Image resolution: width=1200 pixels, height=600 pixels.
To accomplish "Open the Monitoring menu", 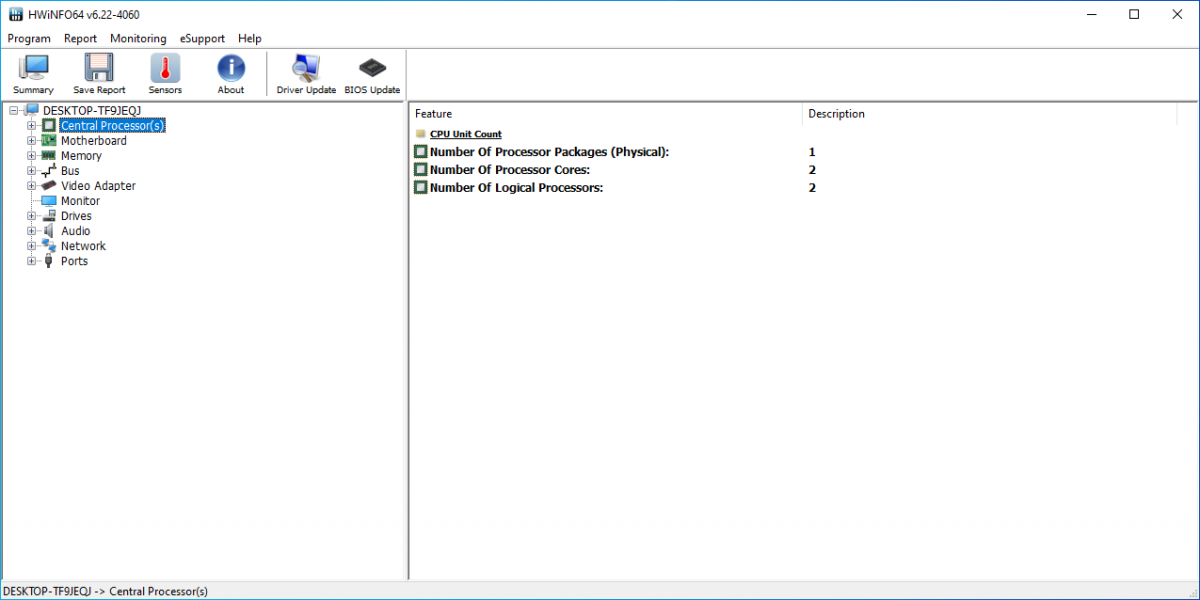I will (x=138, y=39).
